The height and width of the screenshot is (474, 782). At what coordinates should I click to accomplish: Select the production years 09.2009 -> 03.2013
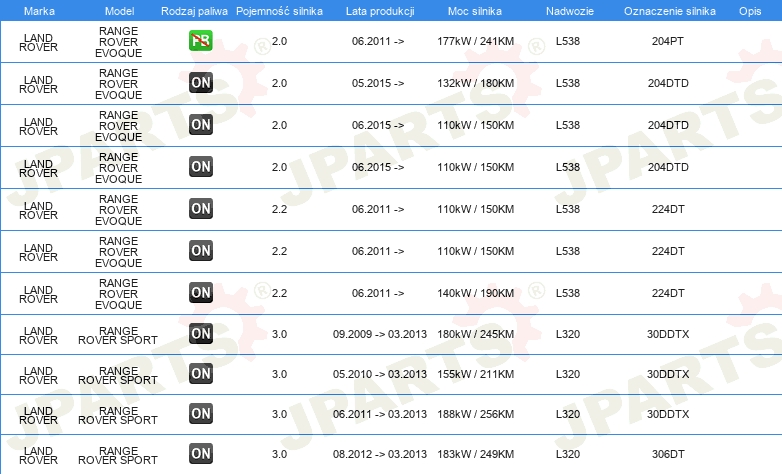380,334
